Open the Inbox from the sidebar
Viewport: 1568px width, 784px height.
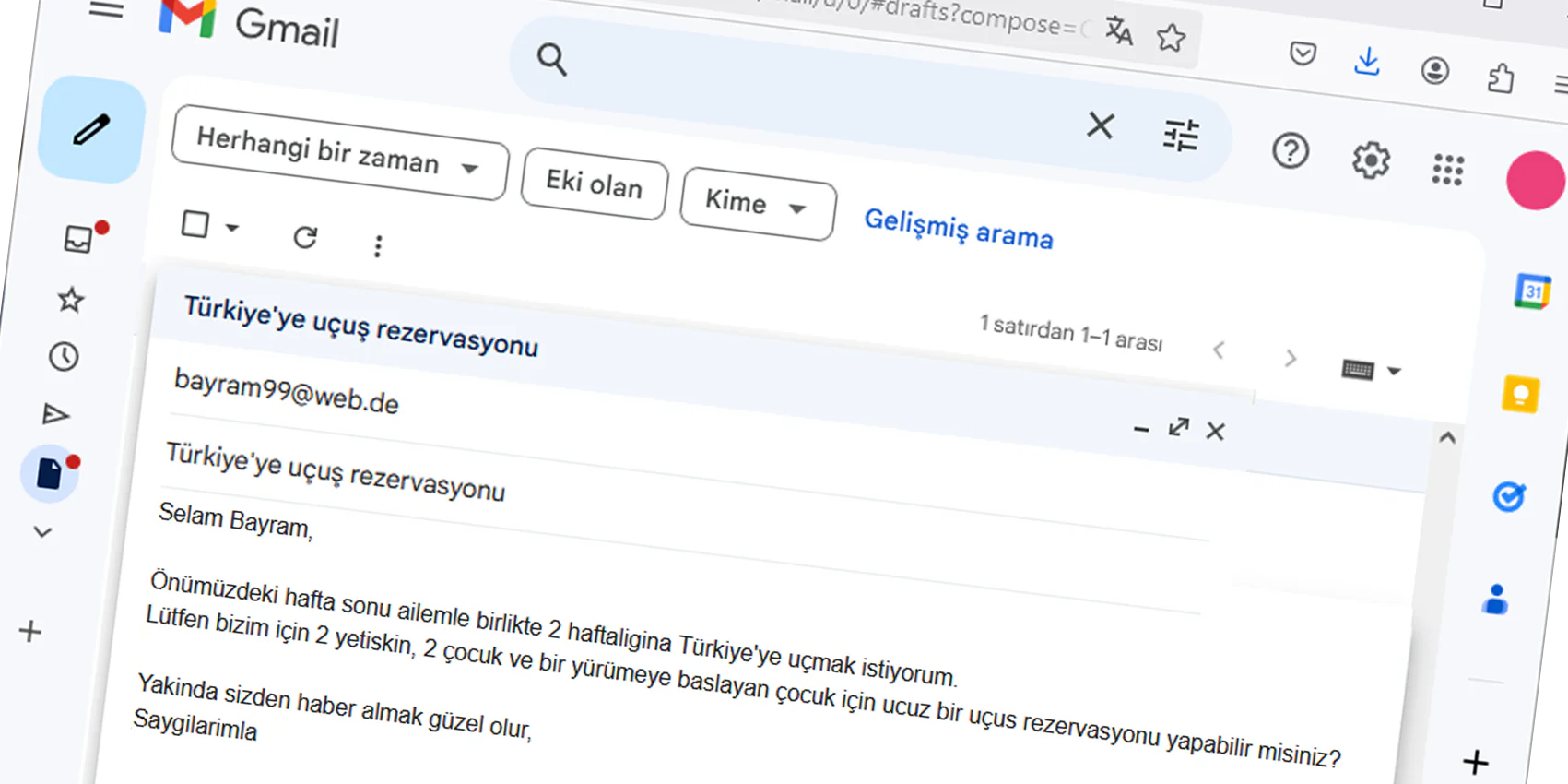[x=79, y=238]
